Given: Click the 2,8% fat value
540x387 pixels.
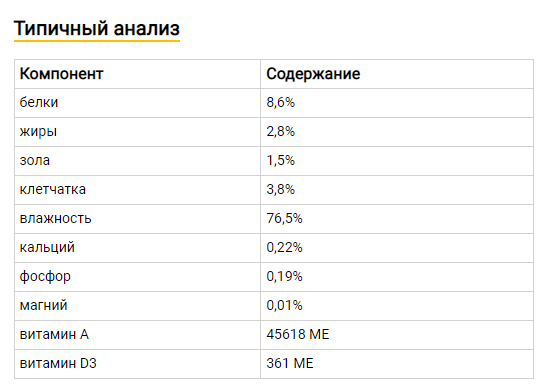Looking at the screenshot, I should [x=281, y=132].
